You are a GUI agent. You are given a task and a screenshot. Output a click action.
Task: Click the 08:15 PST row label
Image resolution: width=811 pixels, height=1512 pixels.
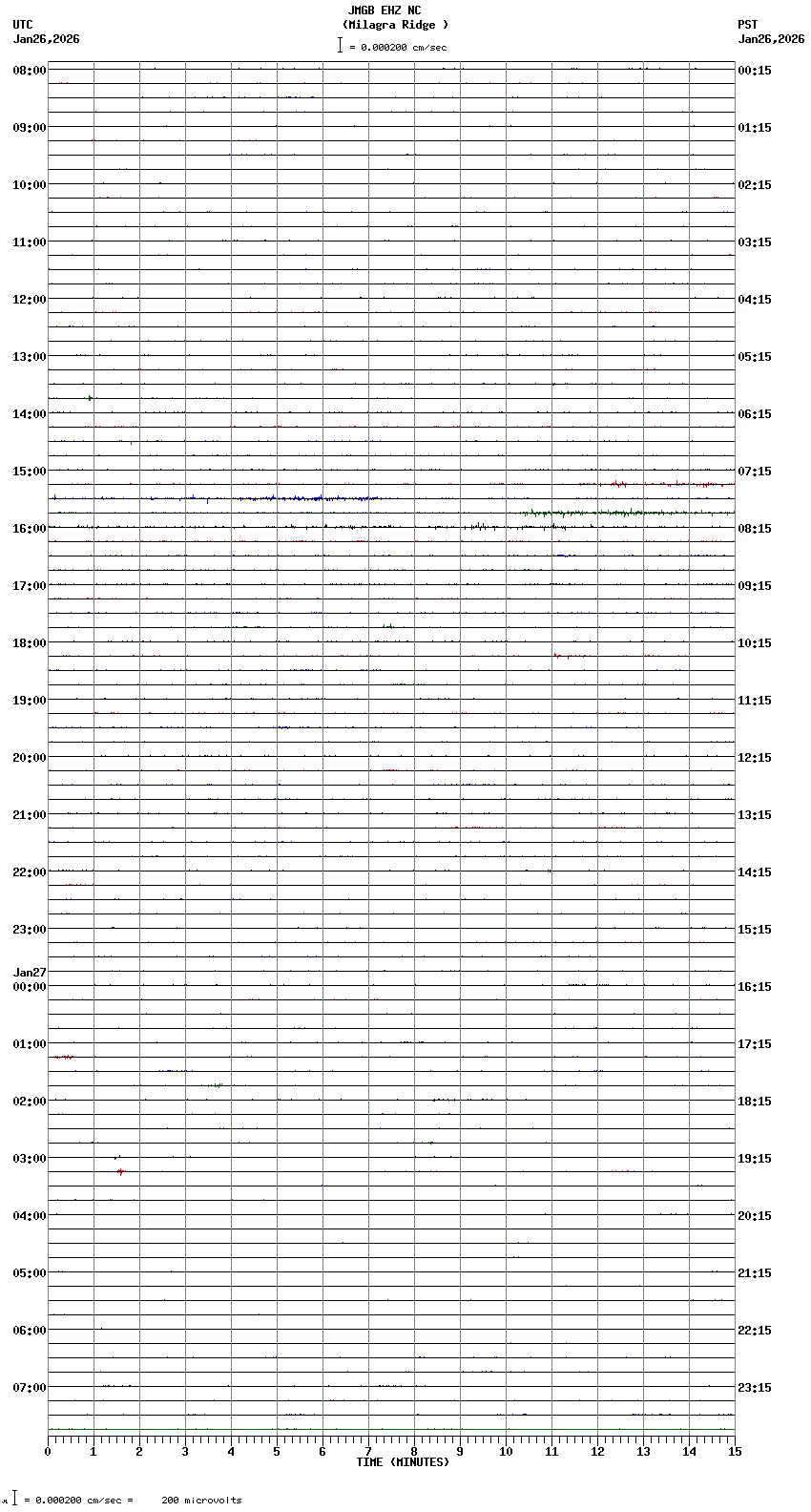[x=755, y=529]
